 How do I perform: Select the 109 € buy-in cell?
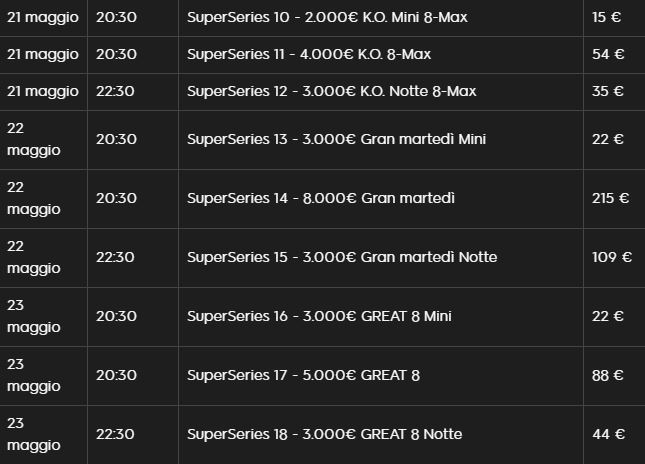(612, 257)
